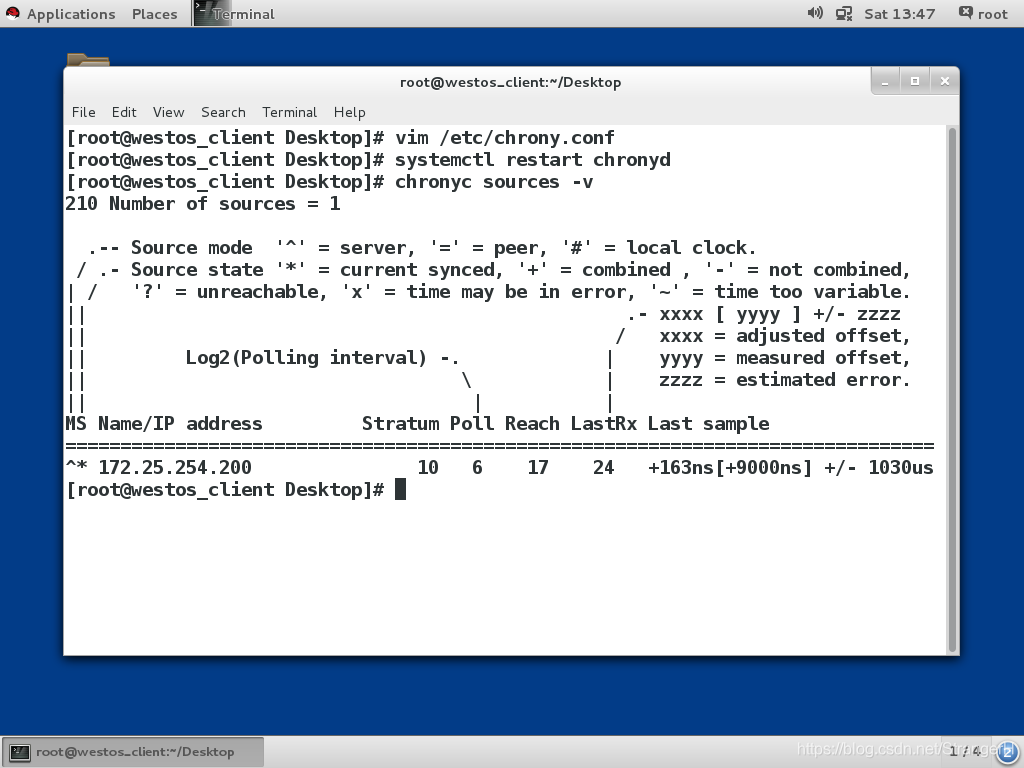
Task: Maximize the terminal window
Action: pyautogui.click(x=915, y=82)
